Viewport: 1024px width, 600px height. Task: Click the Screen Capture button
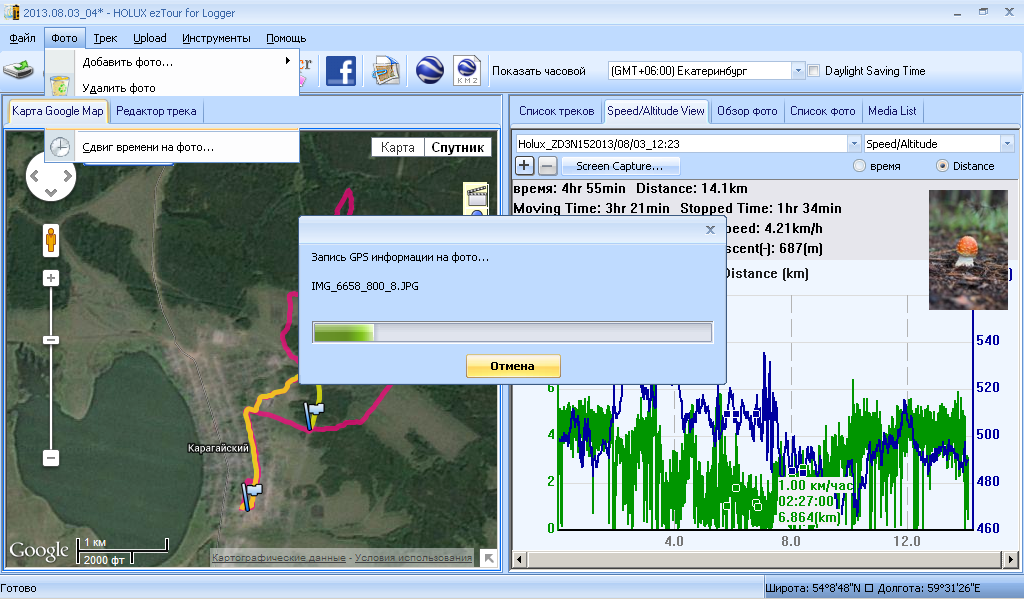click(620, 166)
